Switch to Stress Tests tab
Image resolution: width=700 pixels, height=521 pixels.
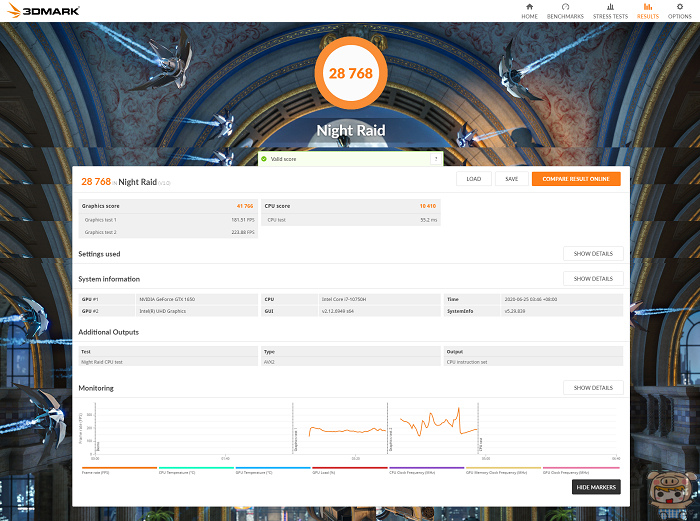point(610,11)
